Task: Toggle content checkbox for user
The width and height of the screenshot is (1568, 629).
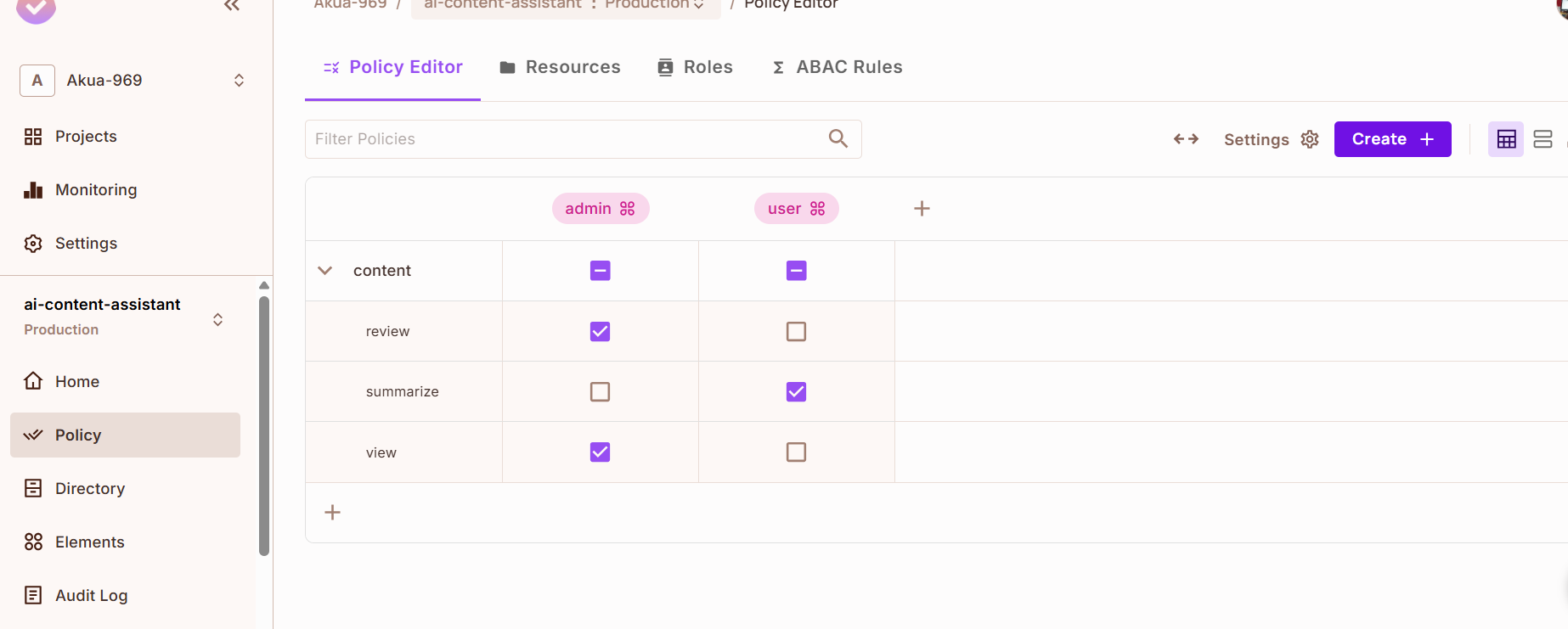Action: [x=797, y=271]
